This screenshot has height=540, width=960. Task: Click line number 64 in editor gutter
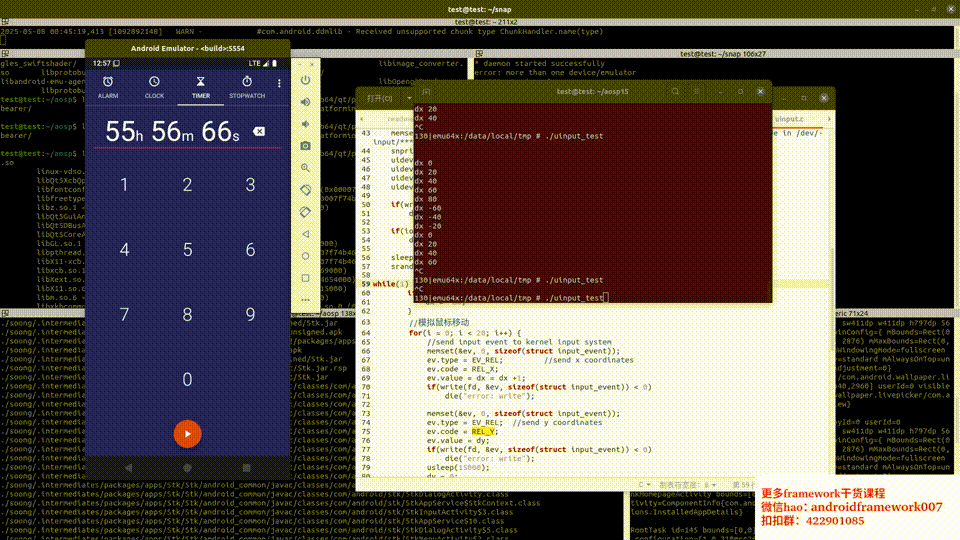[366, 333]
